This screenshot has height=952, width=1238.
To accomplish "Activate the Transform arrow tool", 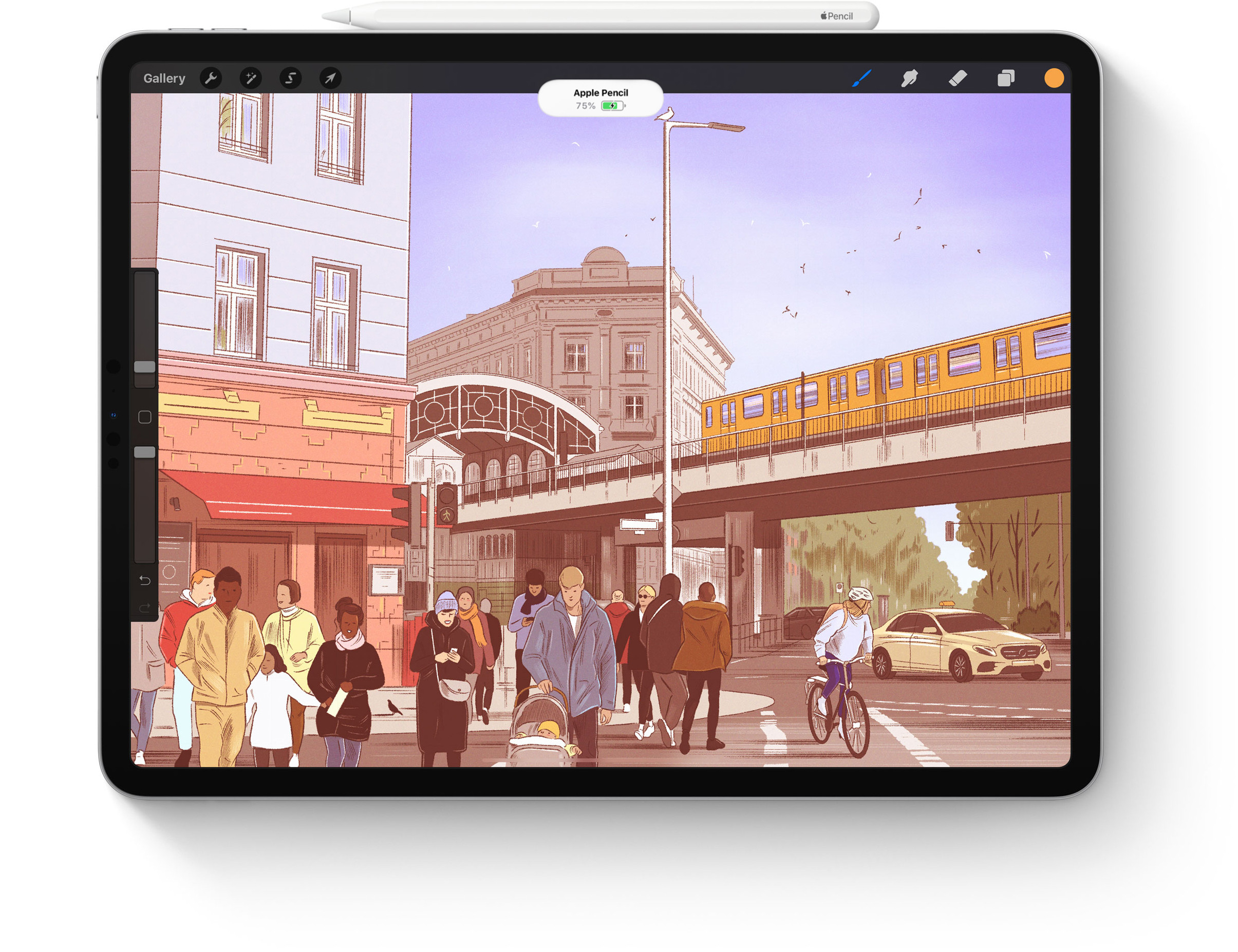I will [330, 78].
